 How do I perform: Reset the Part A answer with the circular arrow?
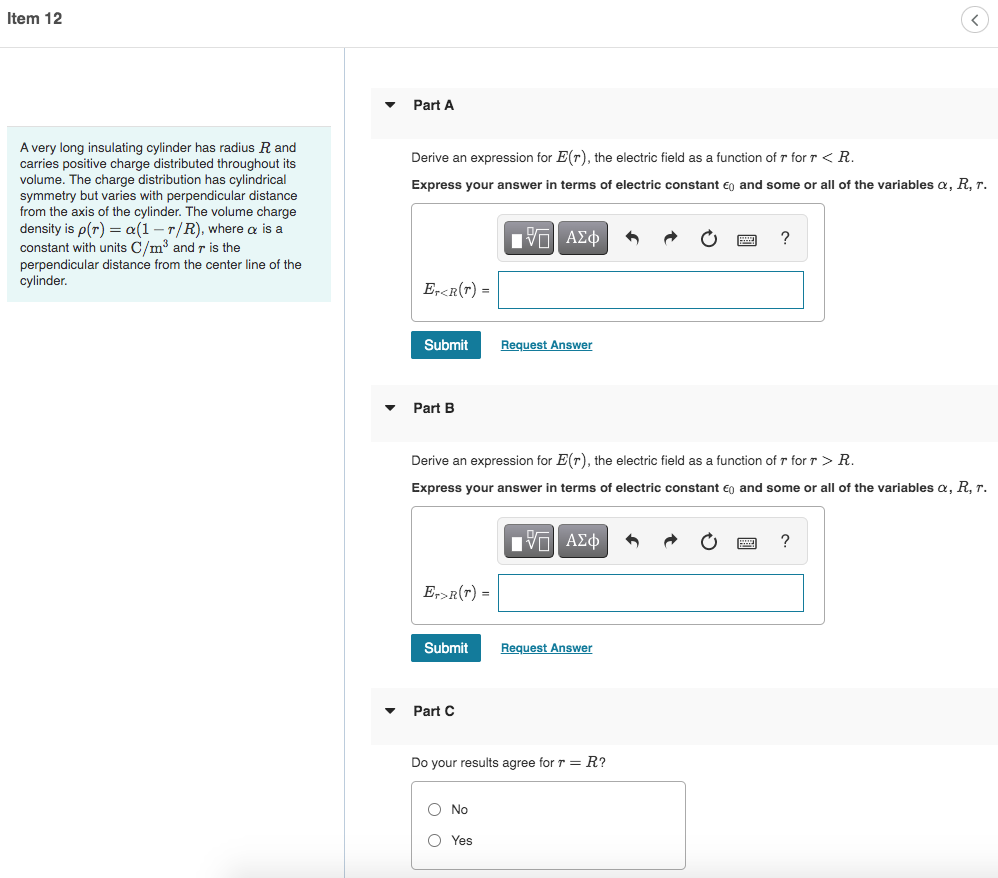708,238
